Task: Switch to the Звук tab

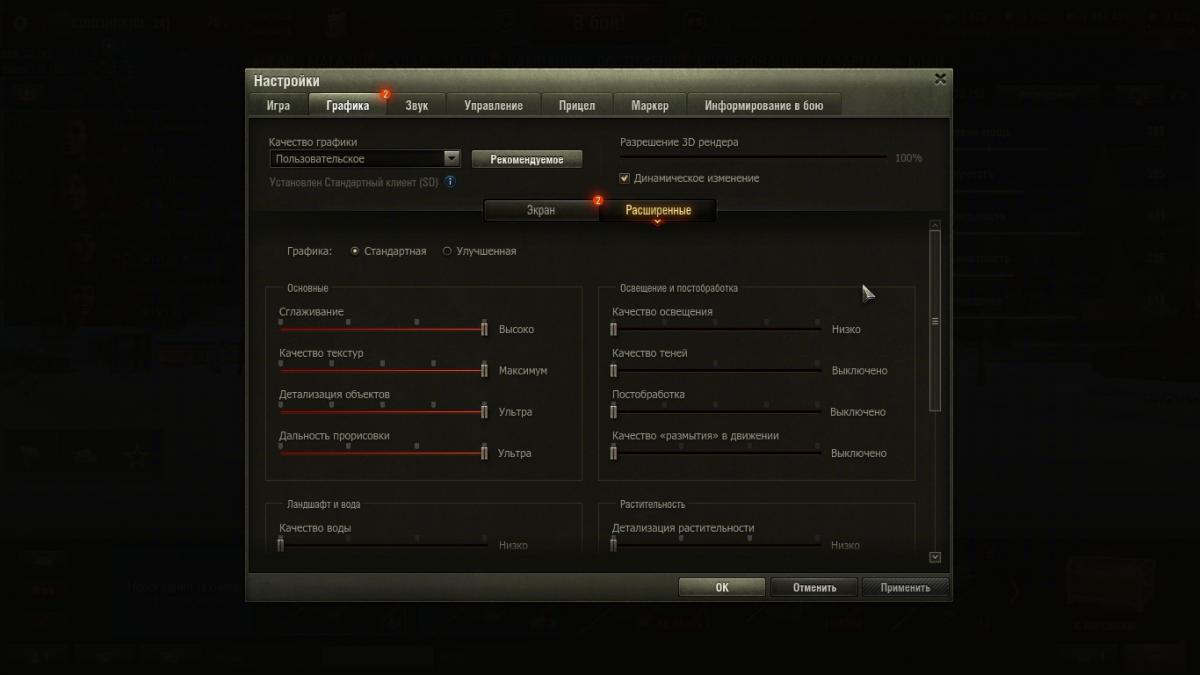Action: pyautogui.click(x=417, y=105)
